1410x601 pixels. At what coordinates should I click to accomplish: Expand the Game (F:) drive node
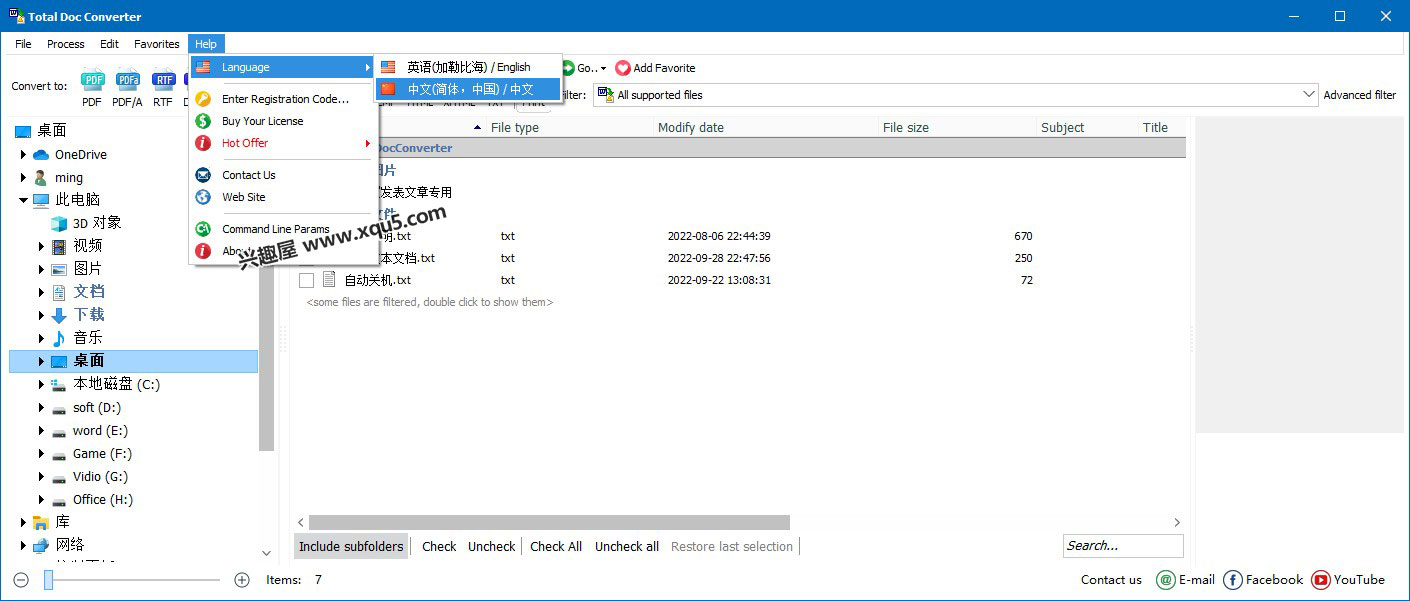[41, 454]
